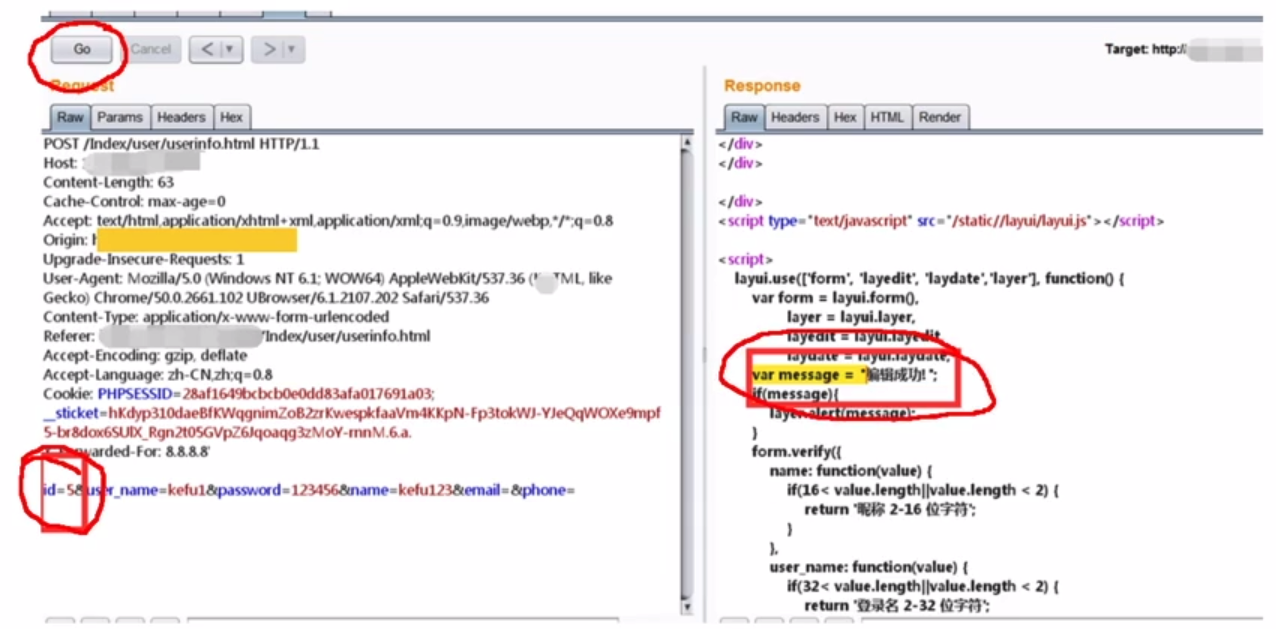Open the Headers tab in Response panel
The image size is (1276, 629).
(795, 117)
